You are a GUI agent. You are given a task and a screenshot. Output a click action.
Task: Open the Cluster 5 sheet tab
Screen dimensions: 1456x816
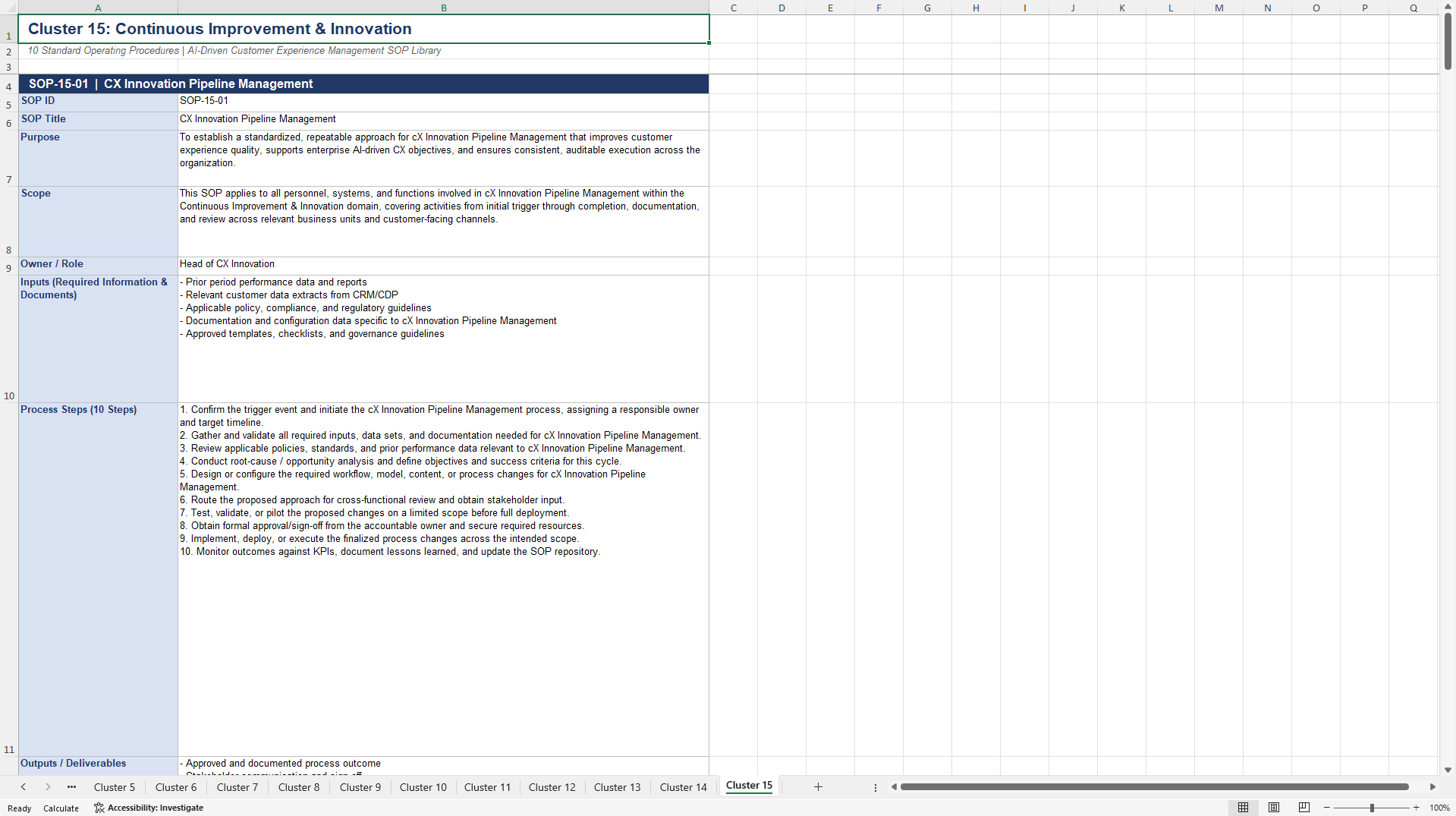click(115, 787)
